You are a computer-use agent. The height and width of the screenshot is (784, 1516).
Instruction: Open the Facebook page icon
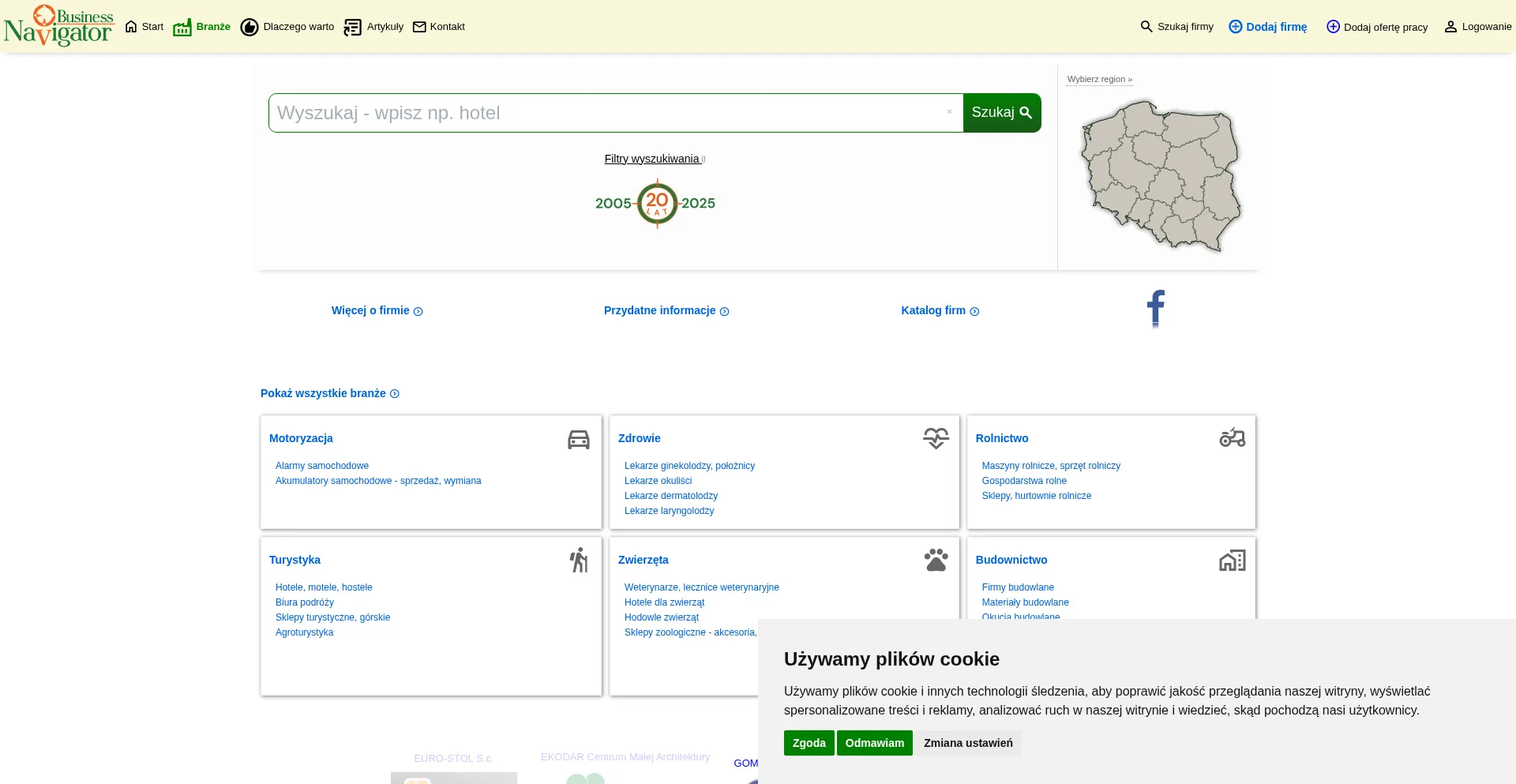1155,308
